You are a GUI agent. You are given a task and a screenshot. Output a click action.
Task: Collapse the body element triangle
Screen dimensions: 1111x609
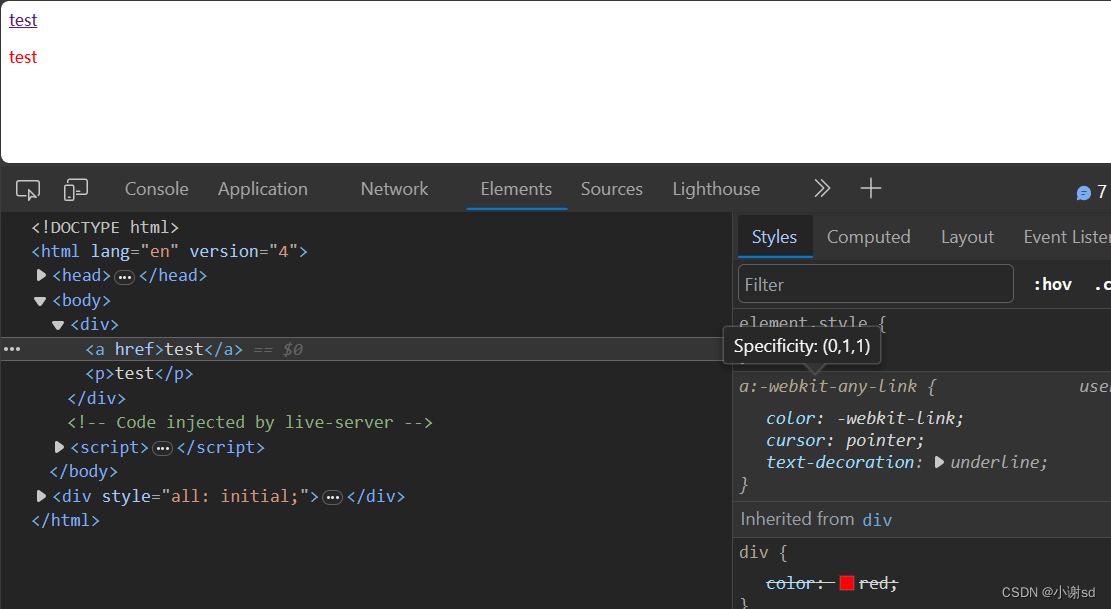[x=40, y=301]
